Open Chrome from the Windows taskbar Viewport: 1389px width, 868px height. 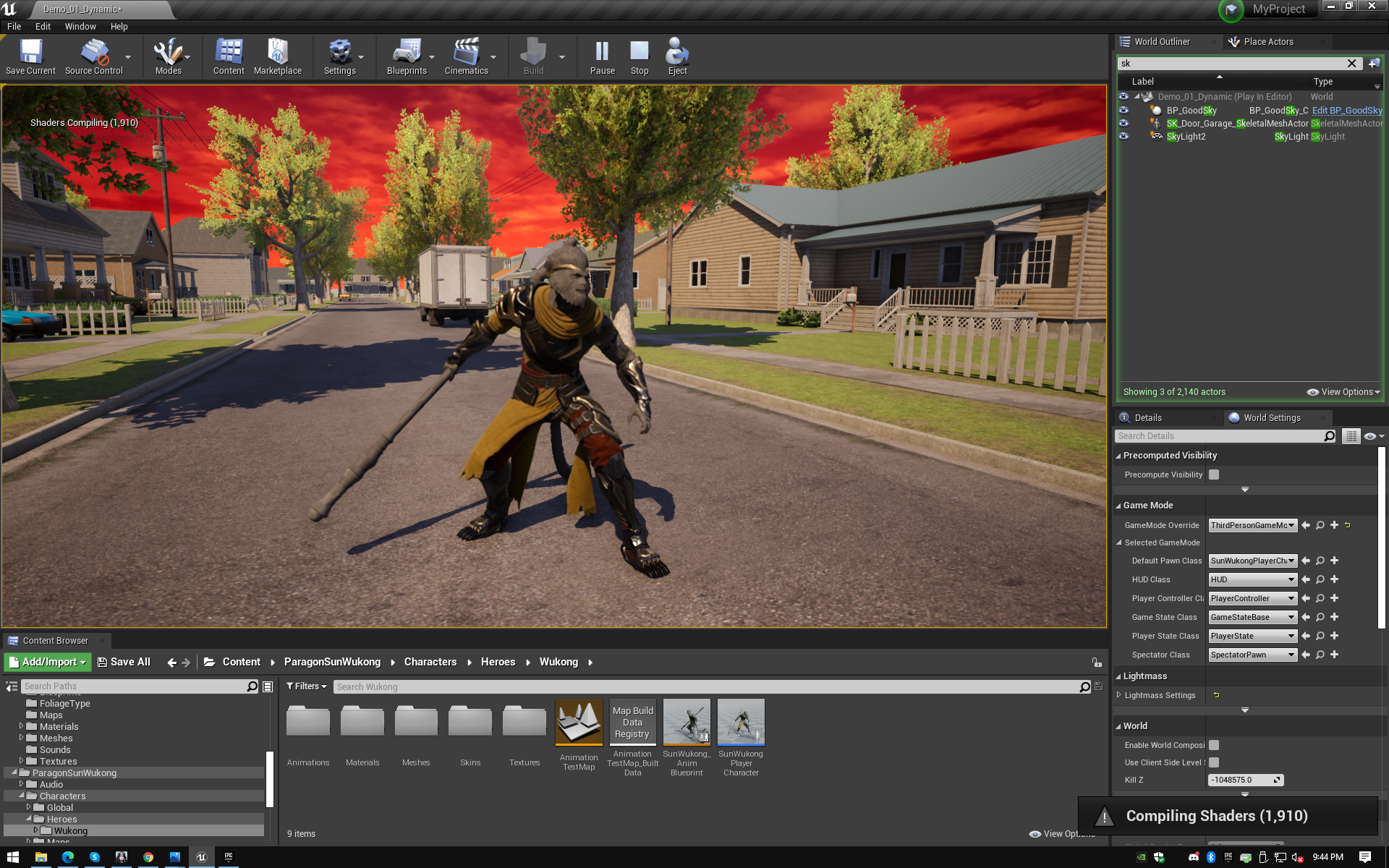[x=148, y=857]
